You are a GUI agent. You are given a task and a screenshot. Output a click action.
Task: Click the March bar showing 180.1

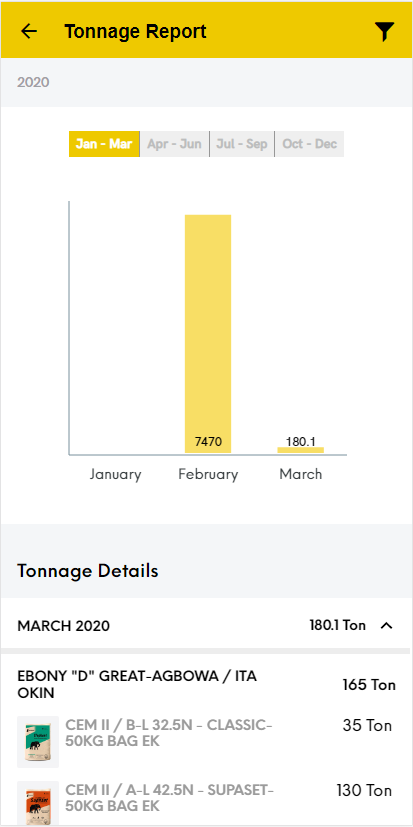point(301,450)
